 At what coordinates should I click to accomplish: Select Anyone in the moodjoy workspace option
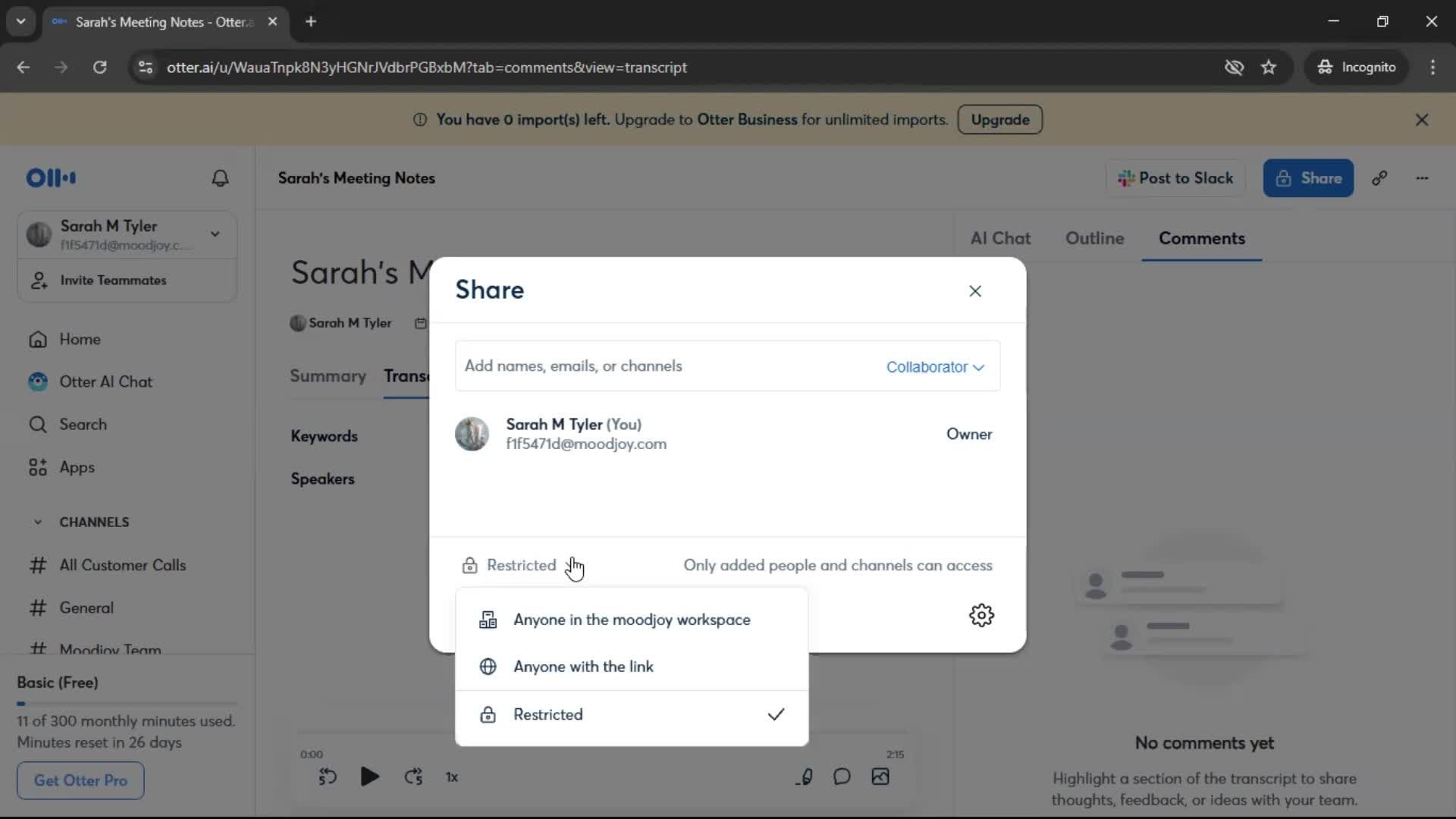[x=632, y=620]
